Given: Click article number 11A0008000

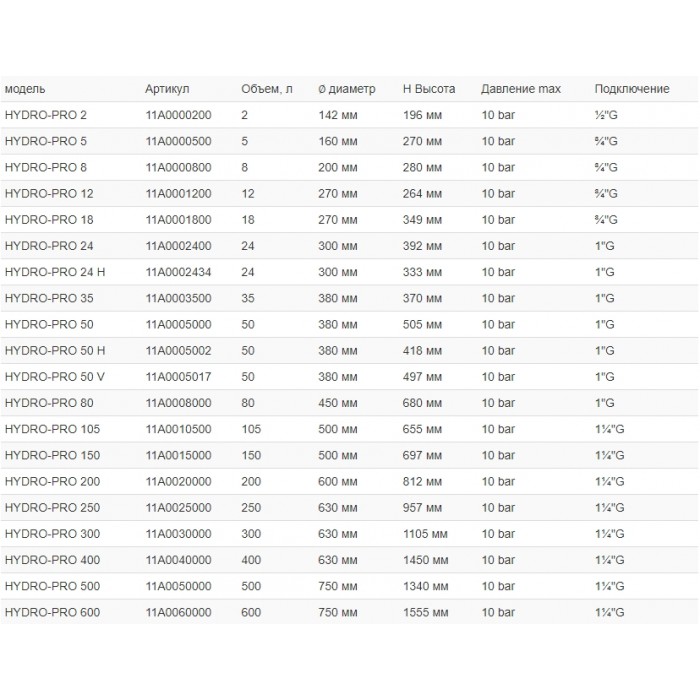Looking at the screenshot, I should 179,403.
